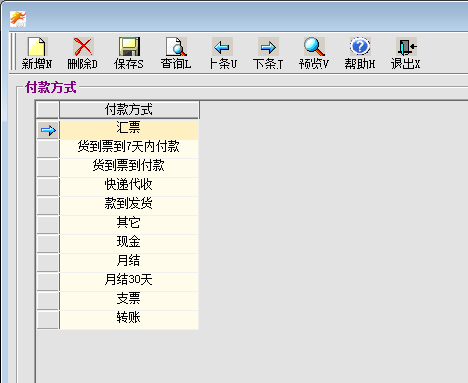Viewport: 468px width, 383px height.
Task: Open help with 帮助H icon
Action: 360,53
